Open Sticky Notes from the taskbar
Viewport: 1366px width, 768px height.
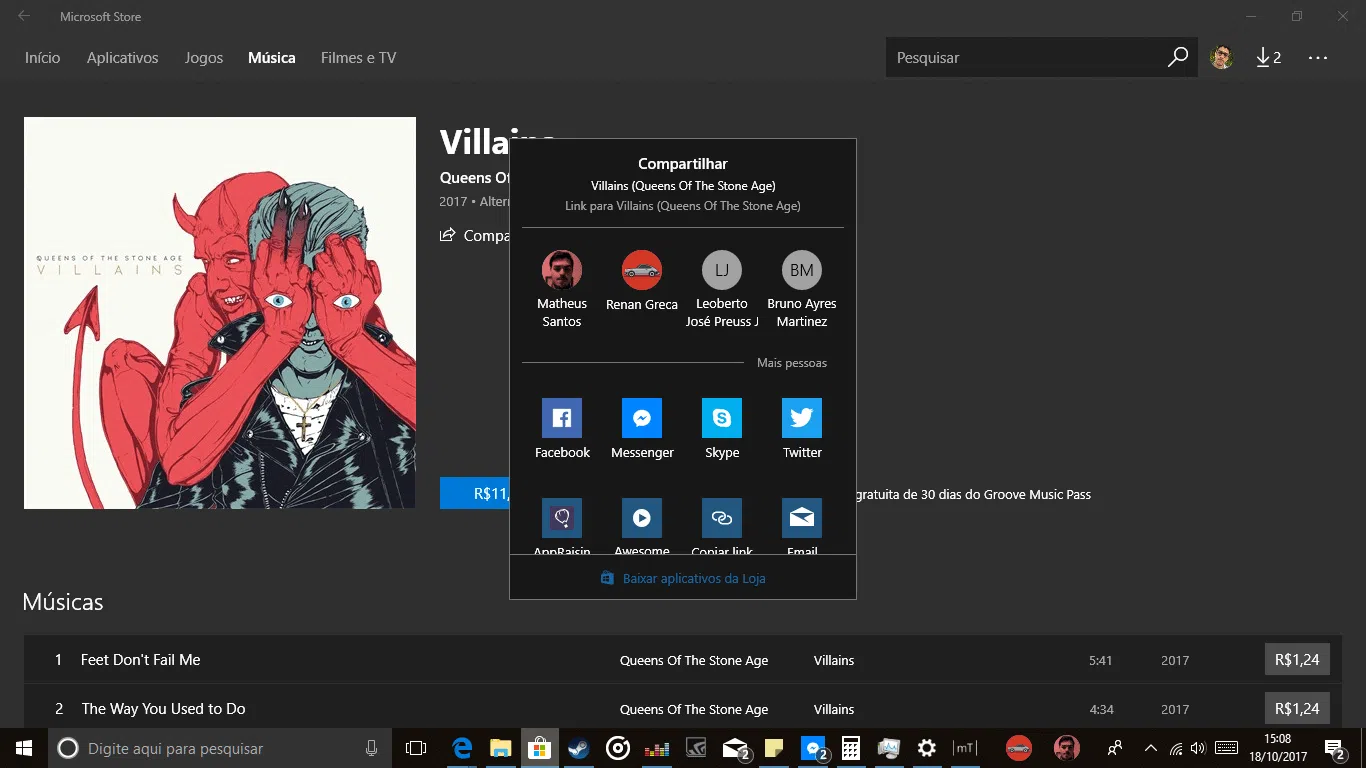773,748
